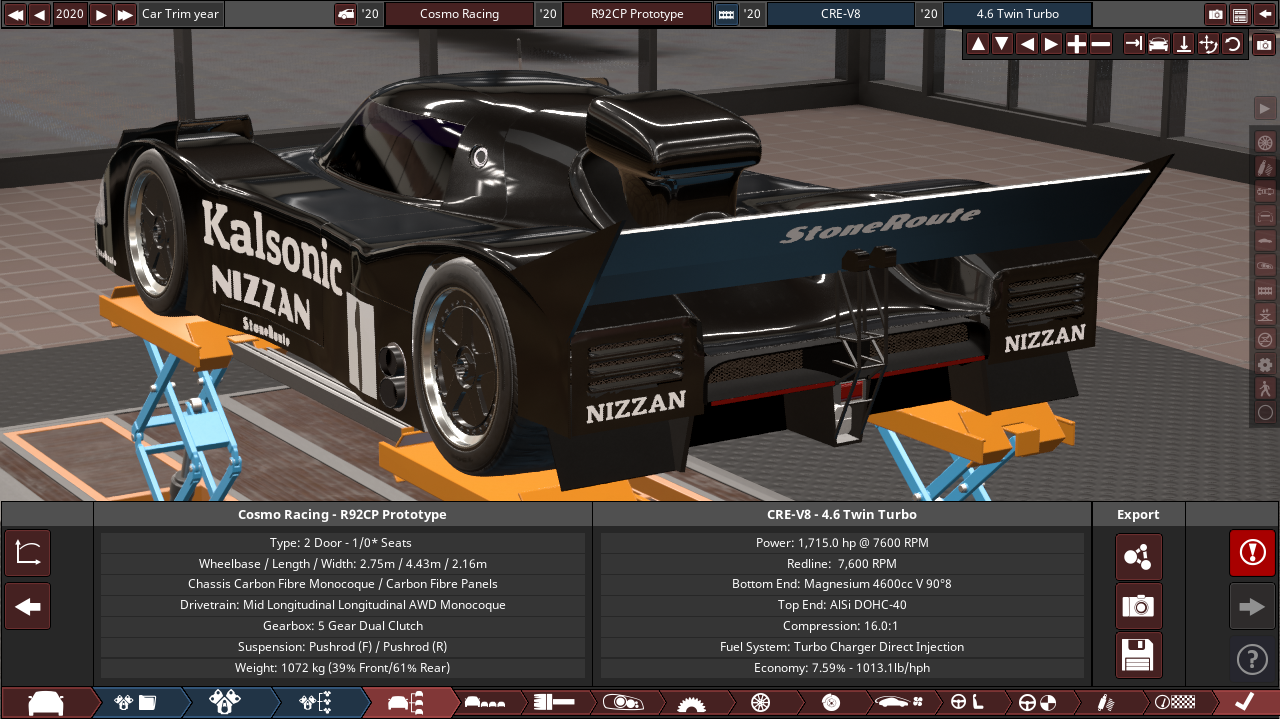Toggle drivetrain view in side panel
This screenshot has width=1280, height=719.
click(x=1265, y=191)
